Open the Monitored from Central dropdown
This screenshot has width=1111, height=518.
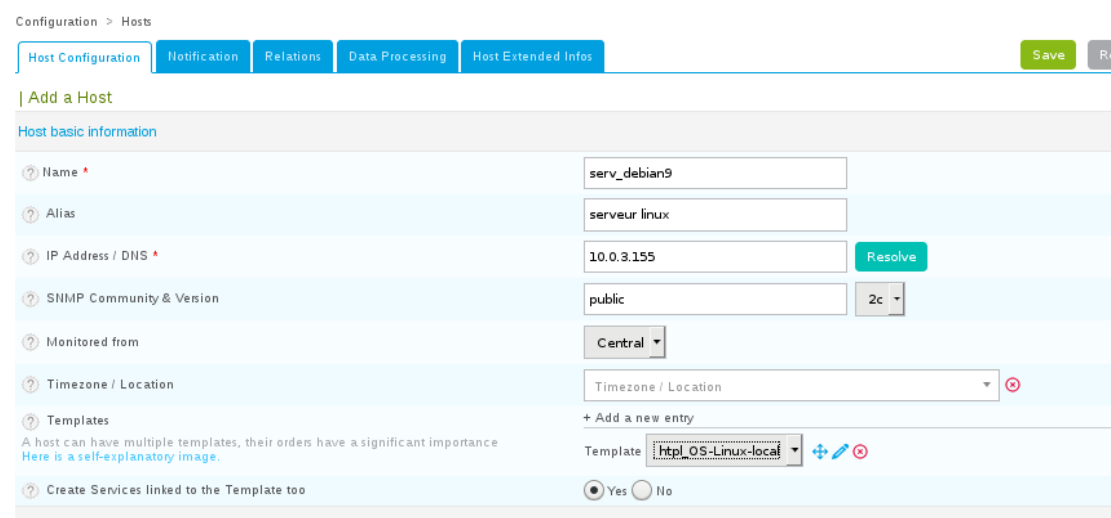(624, 342)
